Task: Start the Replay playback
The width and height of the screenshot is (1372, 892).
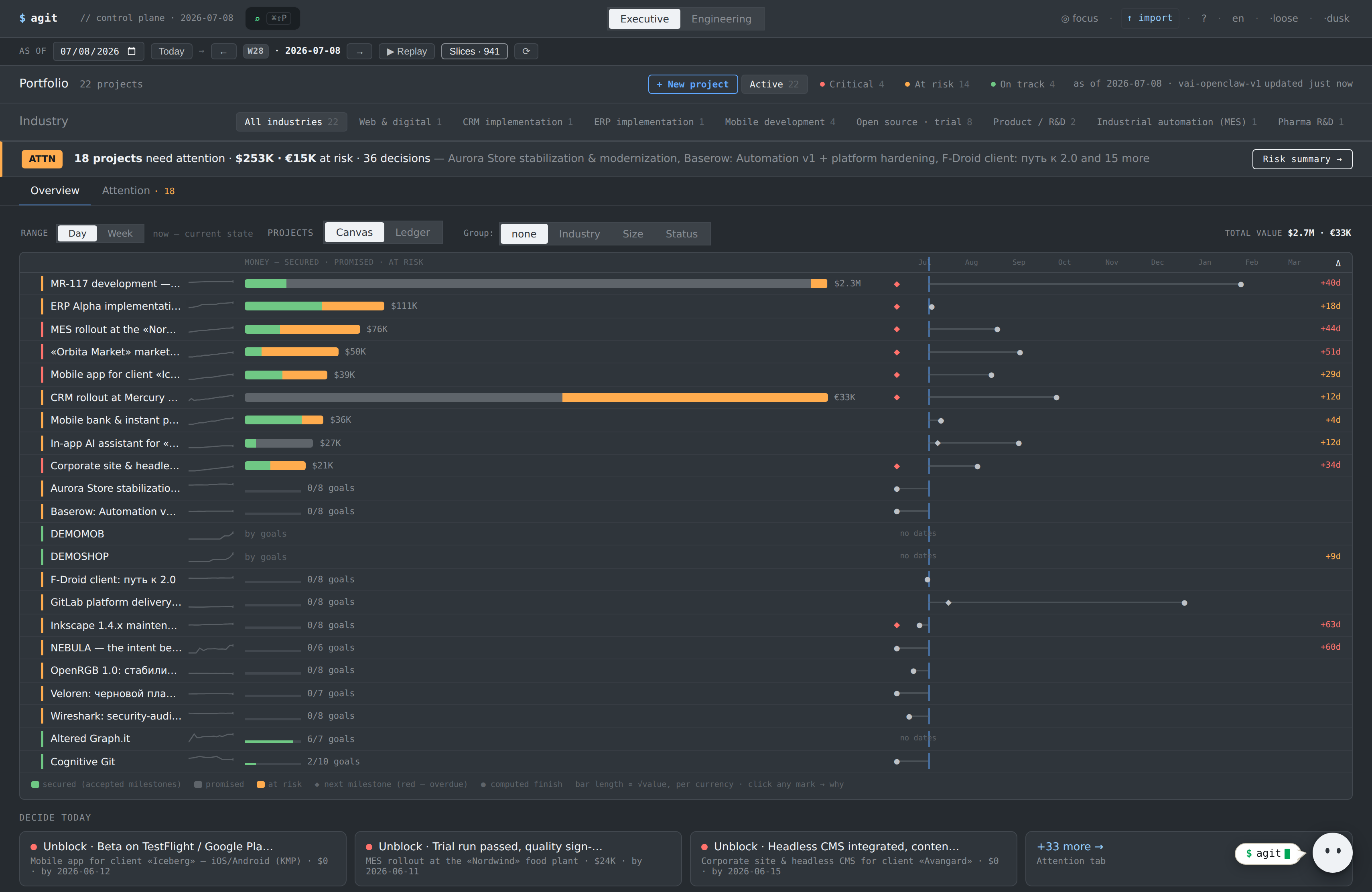Action: click(x=406, y=51)
